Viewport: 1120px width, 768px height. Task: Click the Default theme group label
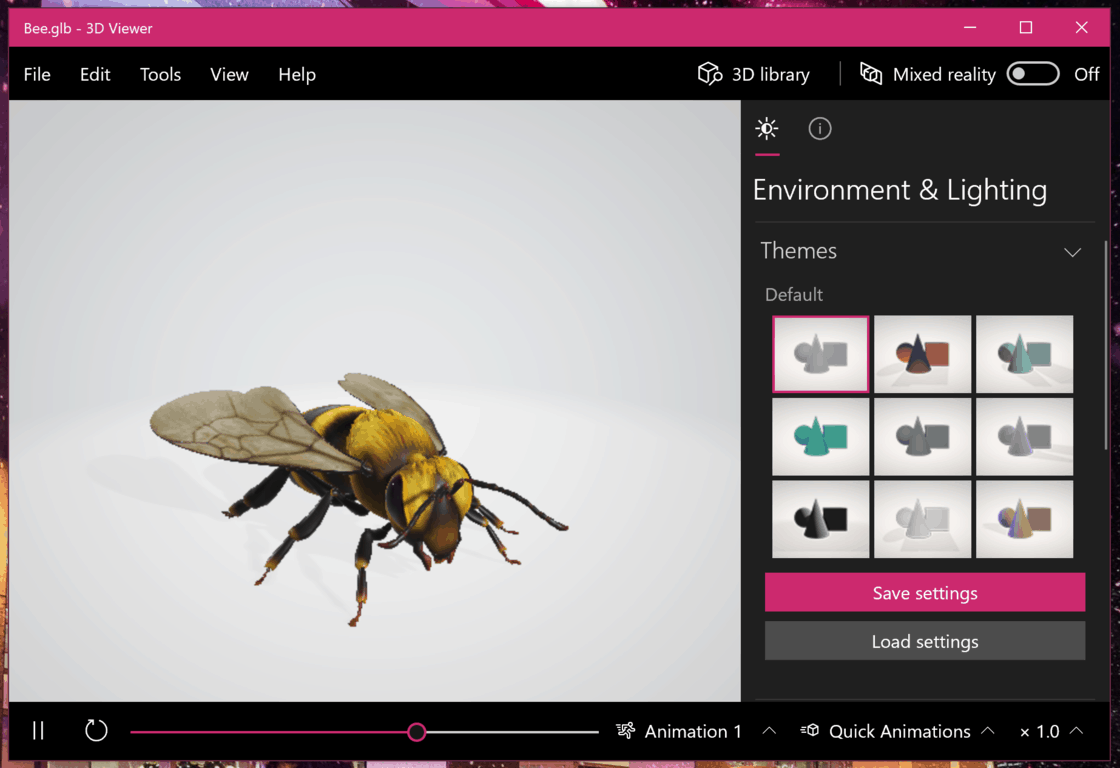pos(794,294)
